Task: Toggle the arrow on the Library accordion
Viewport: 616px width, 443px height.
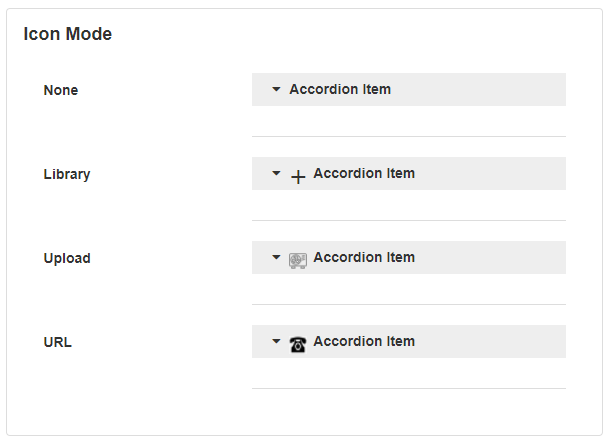Action: 276,174
